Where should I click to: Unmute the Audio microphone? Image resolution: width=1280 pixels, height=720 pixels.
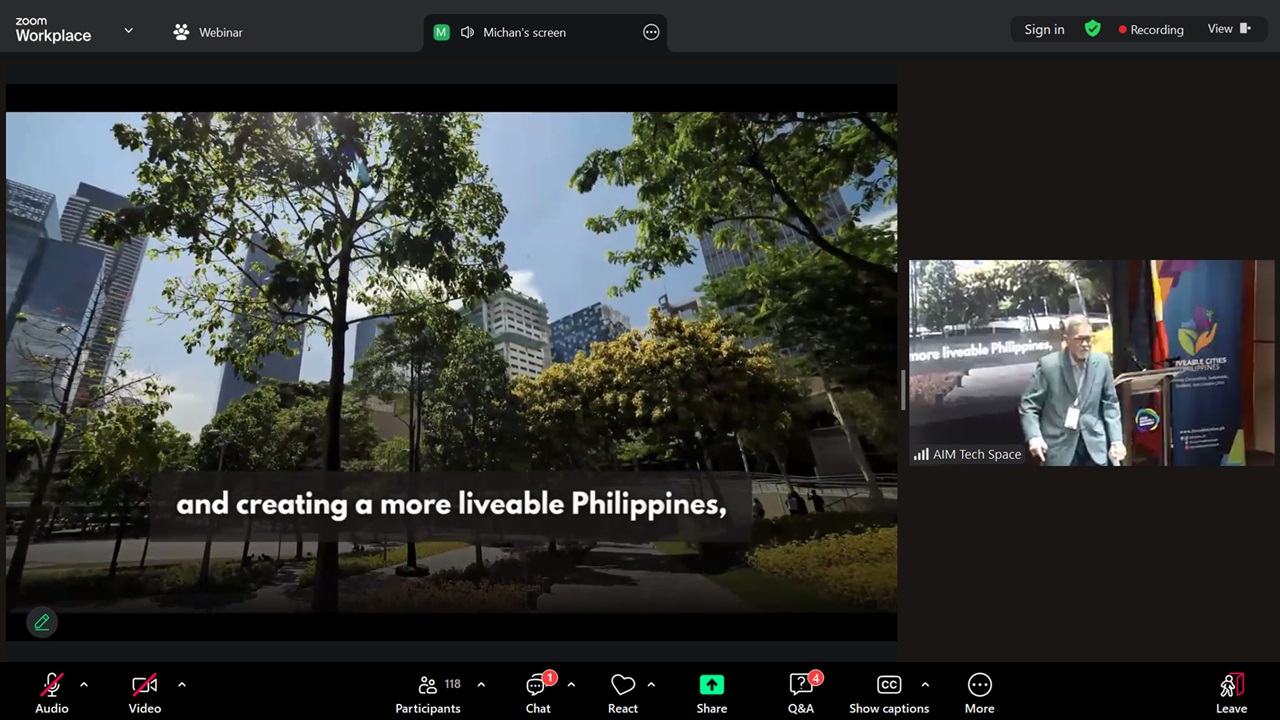(x=51, y=692)
